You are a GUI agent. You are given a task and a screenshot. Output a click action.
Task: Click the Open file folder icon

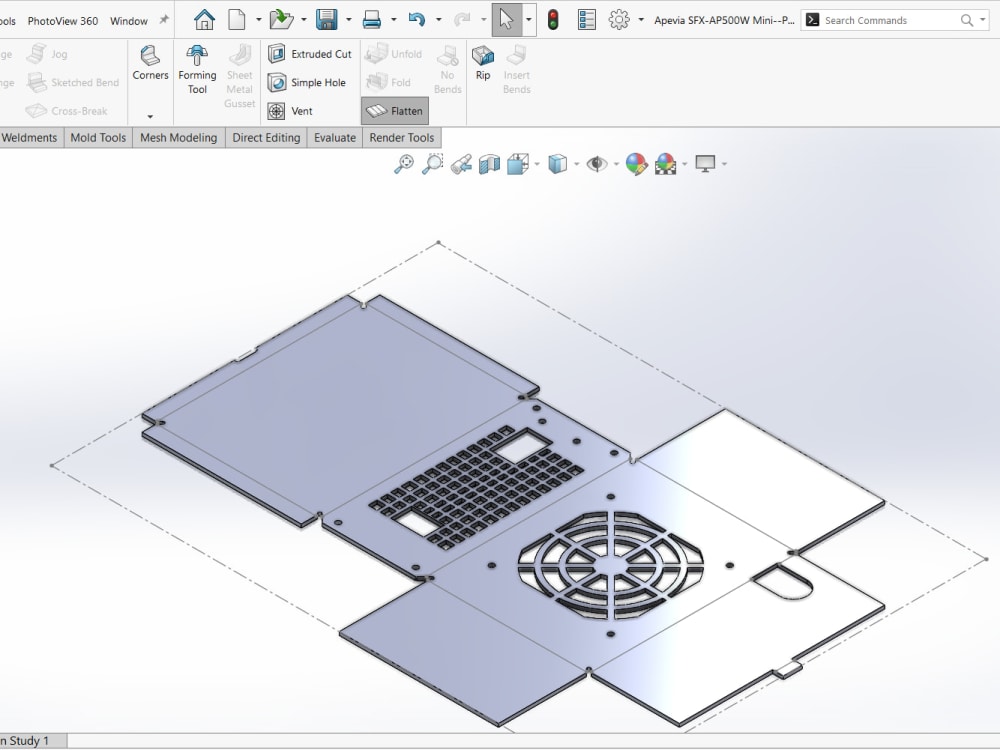point(281,20)
